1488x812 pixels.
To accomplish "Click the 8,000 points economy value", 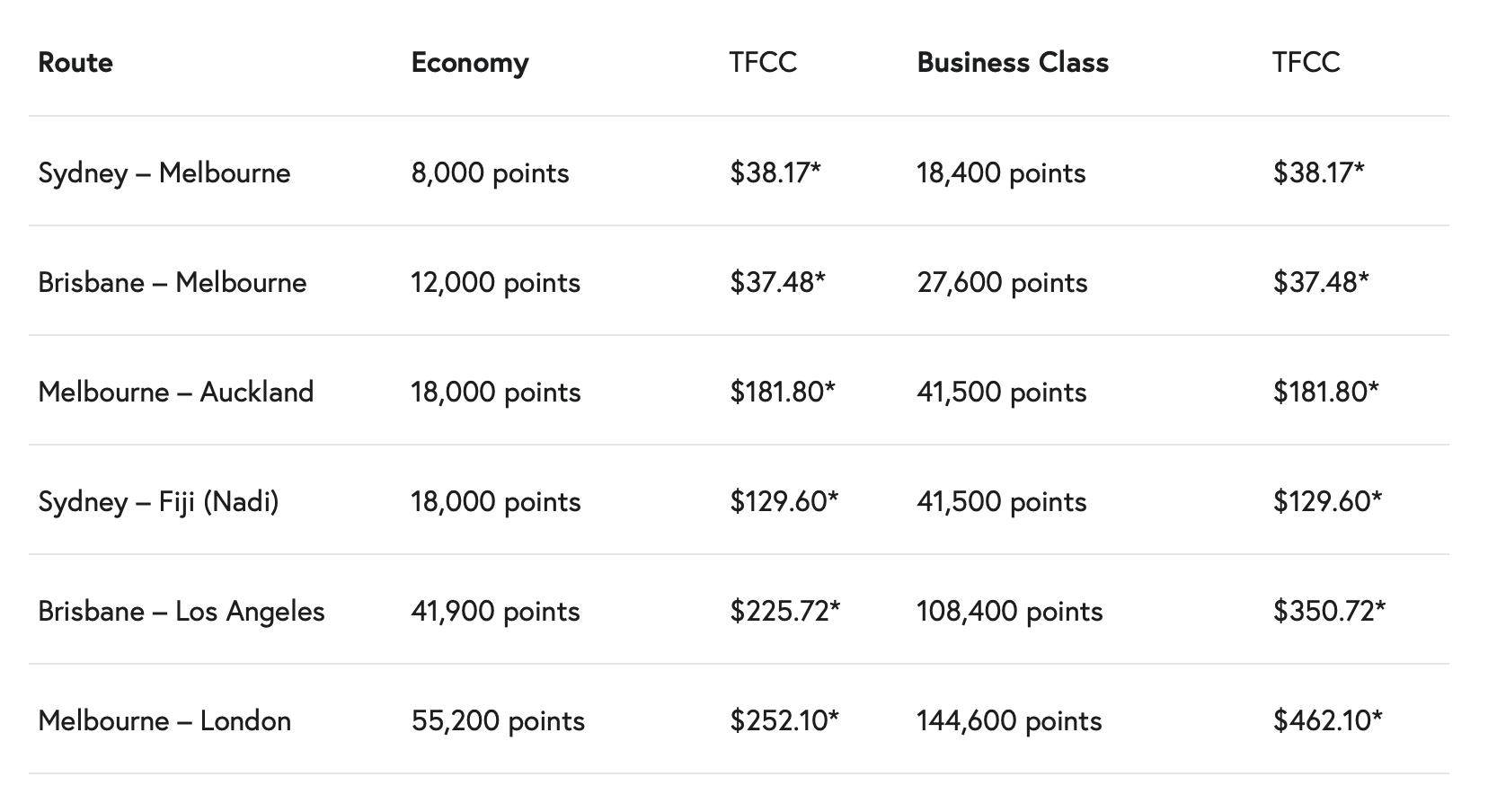I will 491,172.
